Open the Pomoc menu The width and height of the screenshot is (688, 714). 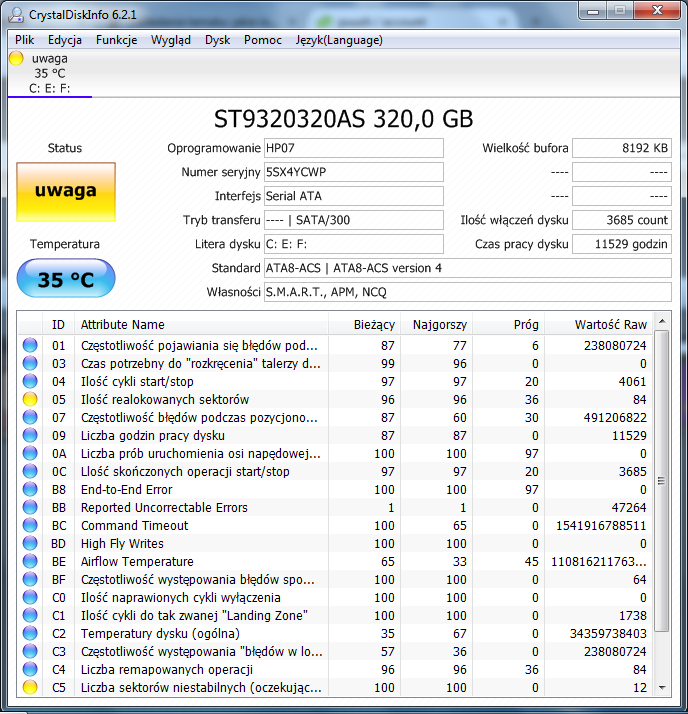pyautogui.click(x=263, y=40)
